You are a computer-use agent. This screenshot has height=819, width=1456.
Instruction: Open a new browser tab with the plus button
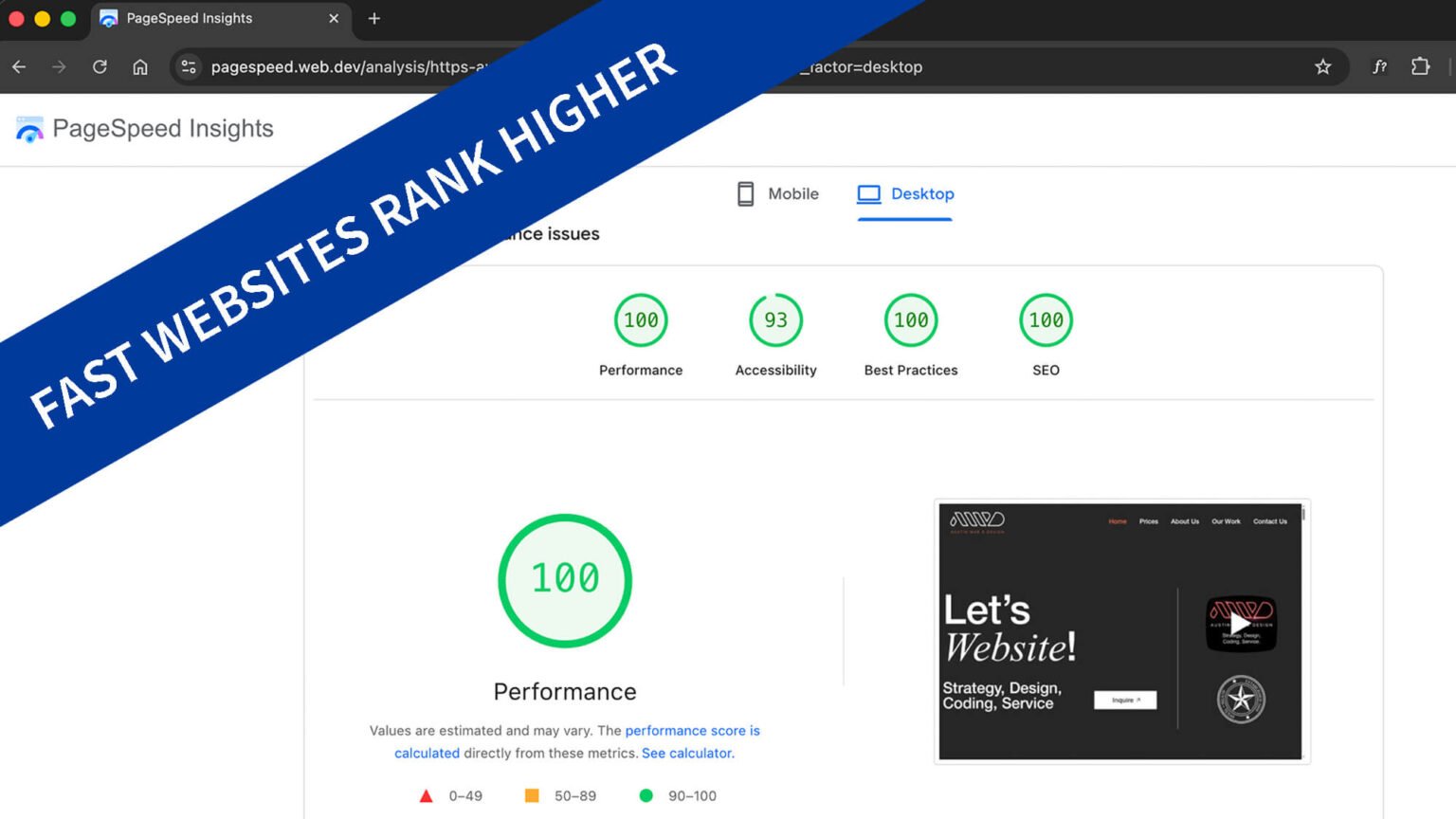(373, 18)
